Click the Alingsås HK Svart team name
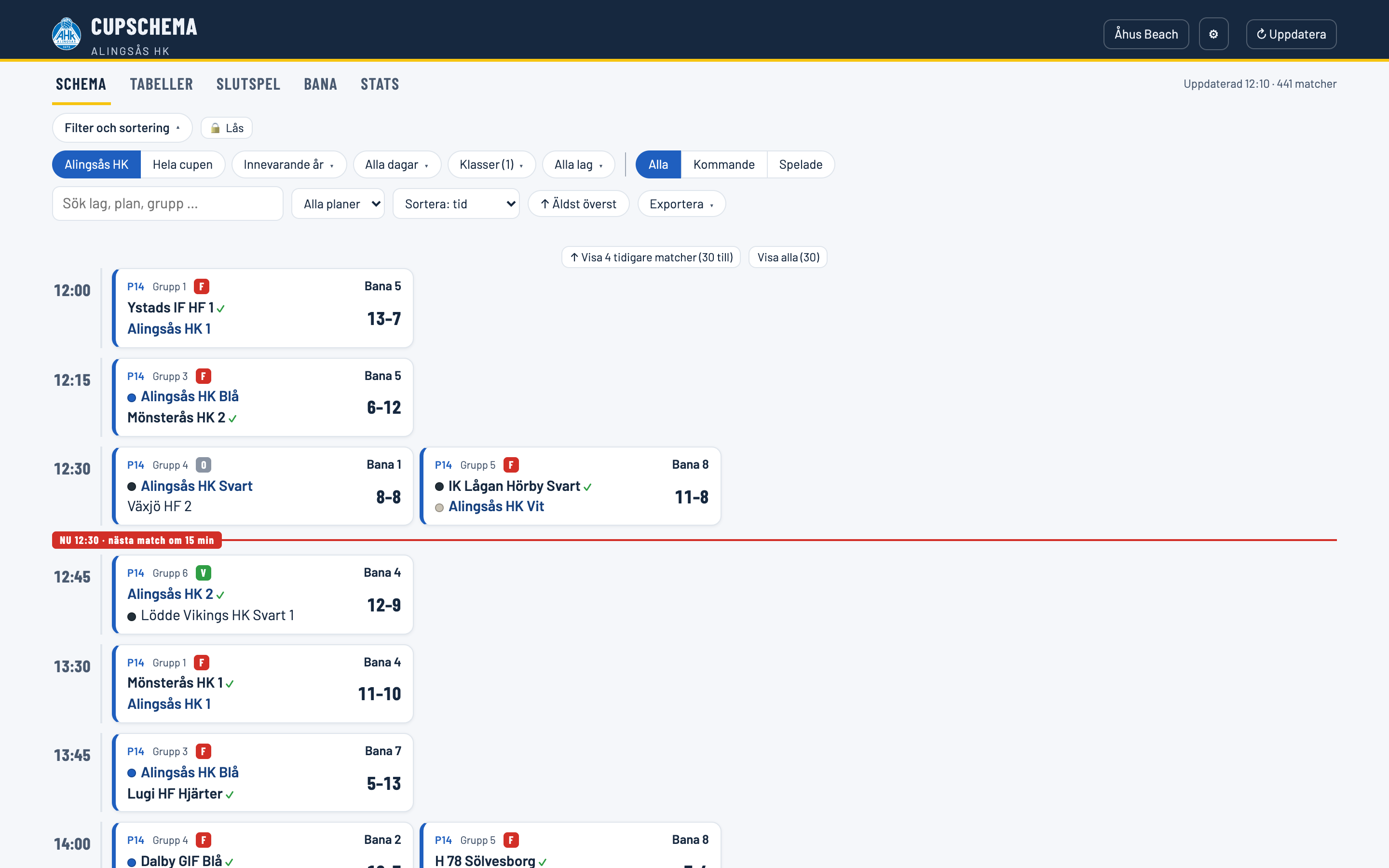 (x=197, y=486)
